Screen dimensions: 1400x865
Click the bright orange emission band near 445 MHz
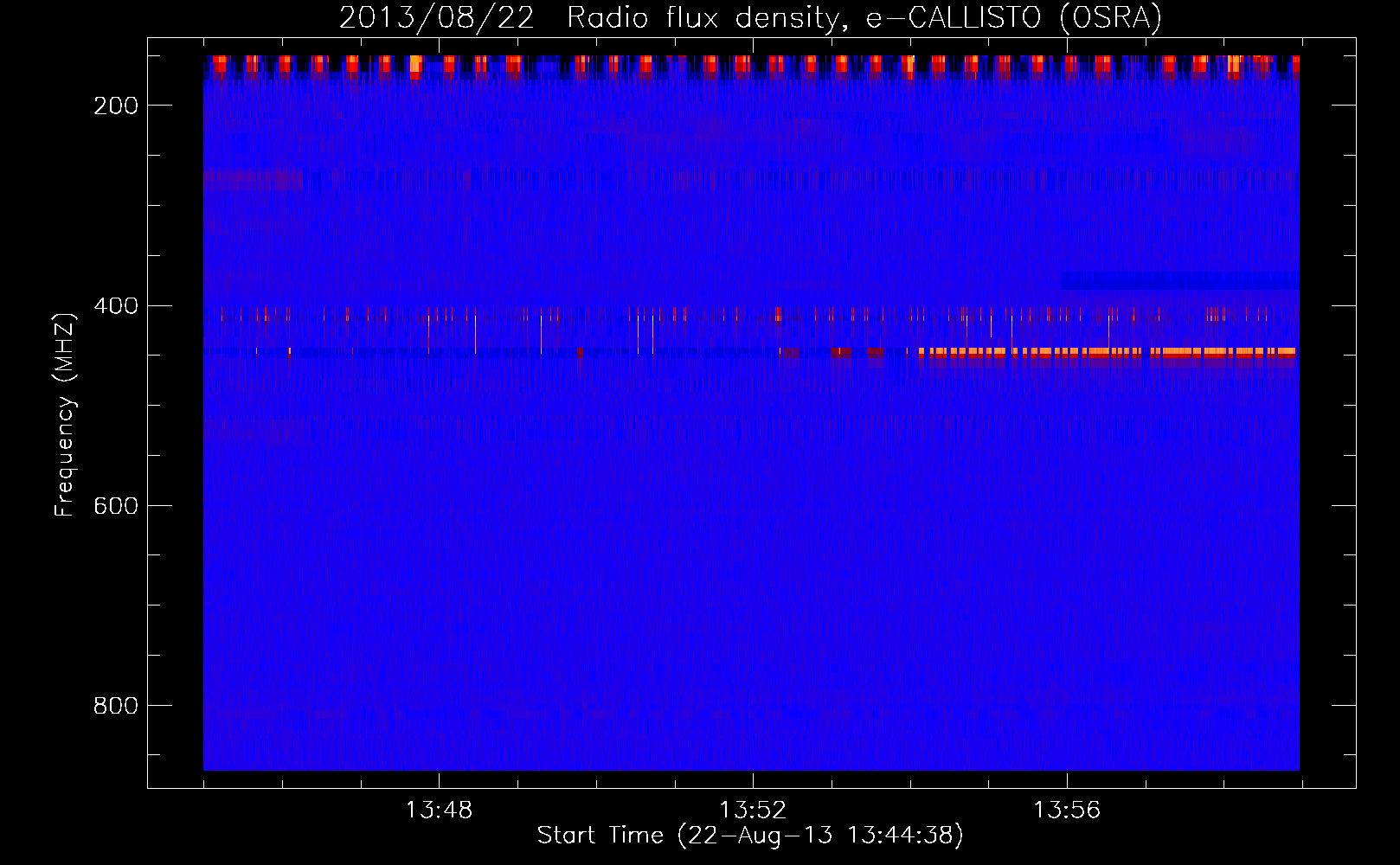1107,352
